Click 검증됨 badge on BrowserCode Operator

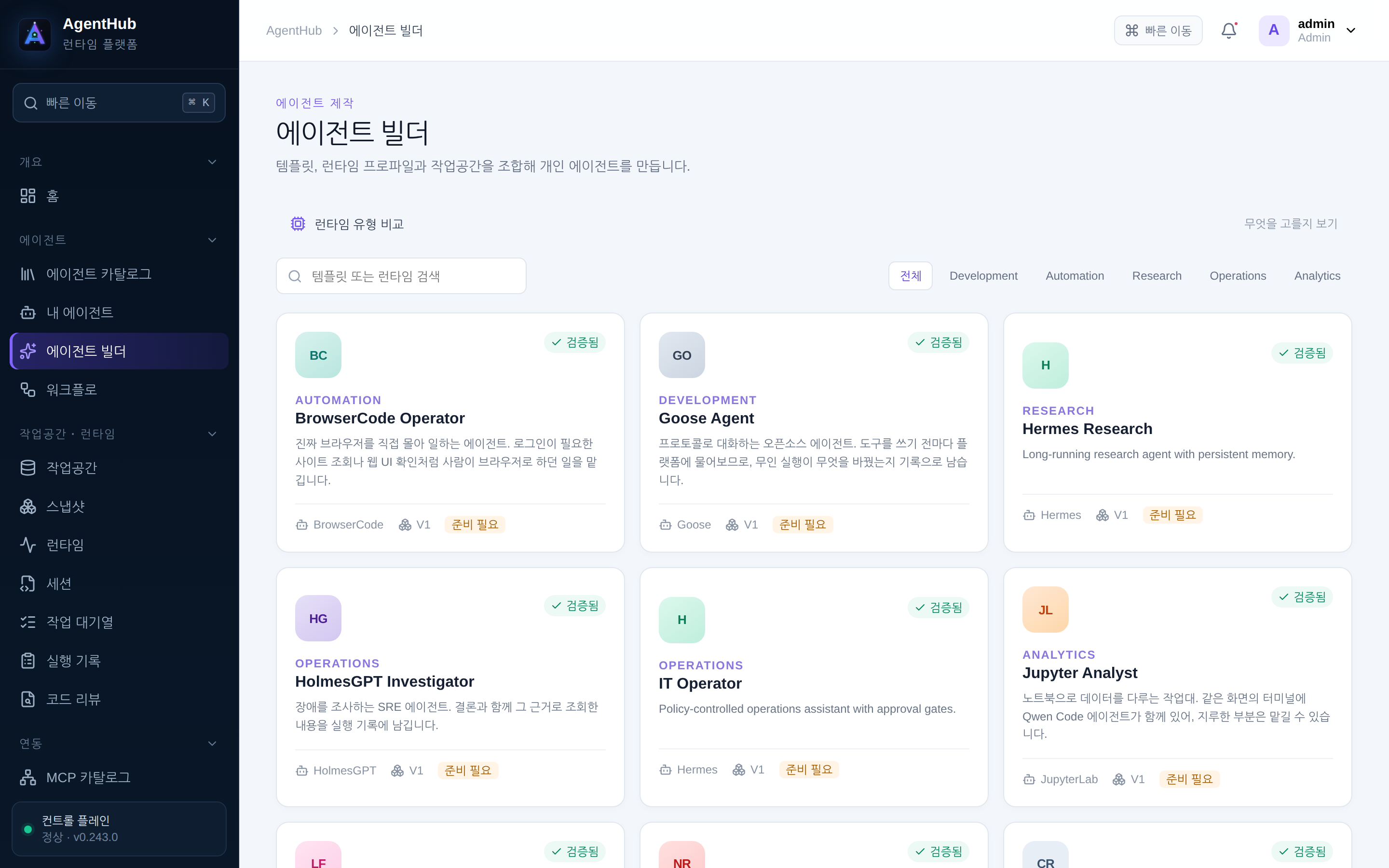[574, 342]
